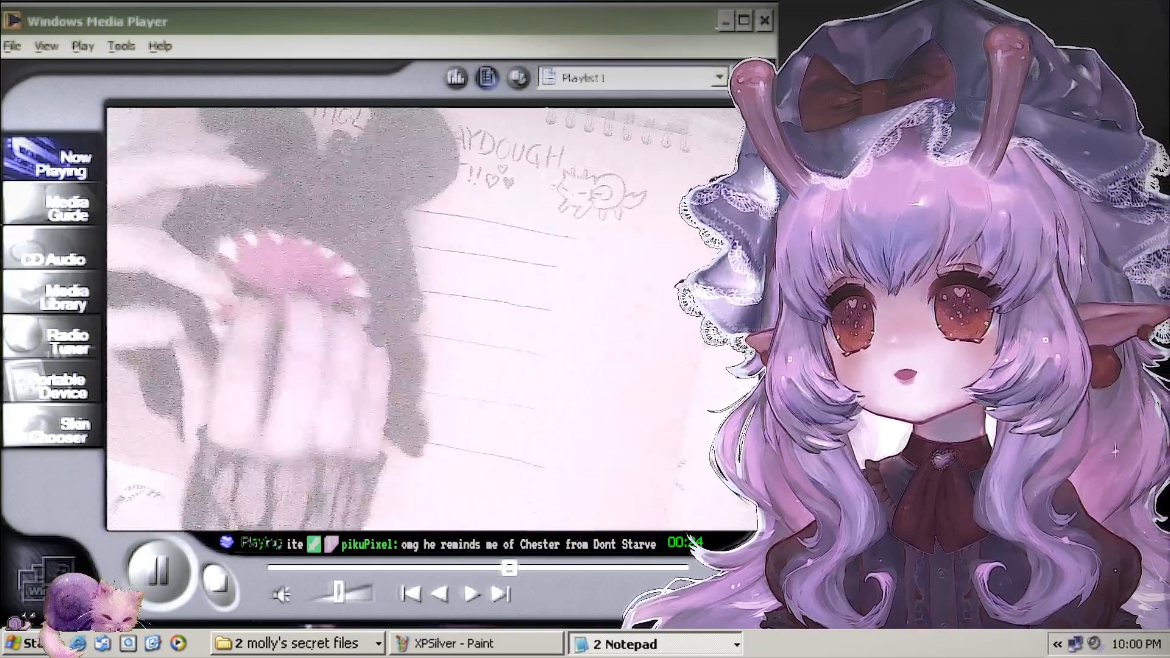The image size is (1170, 658).
Task: Open molly's secret files taskbar group
Action: pyautogui.click(x=298, y=643)
